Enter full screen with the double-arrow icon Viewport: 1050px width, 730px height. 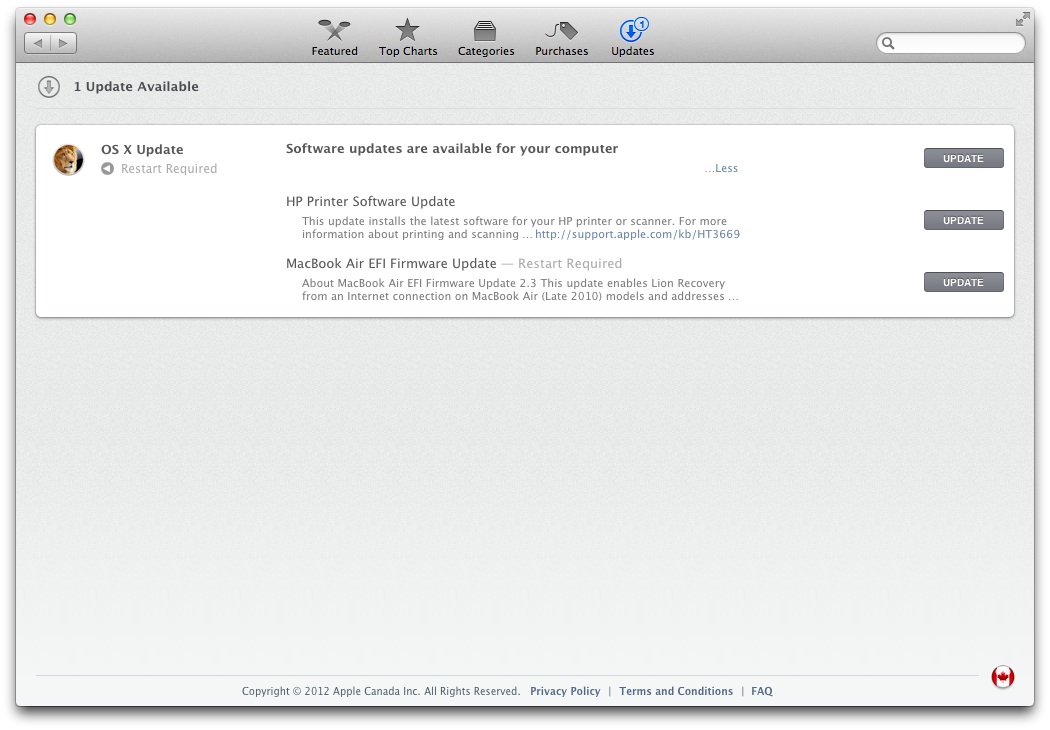[x=1022, y=19]
